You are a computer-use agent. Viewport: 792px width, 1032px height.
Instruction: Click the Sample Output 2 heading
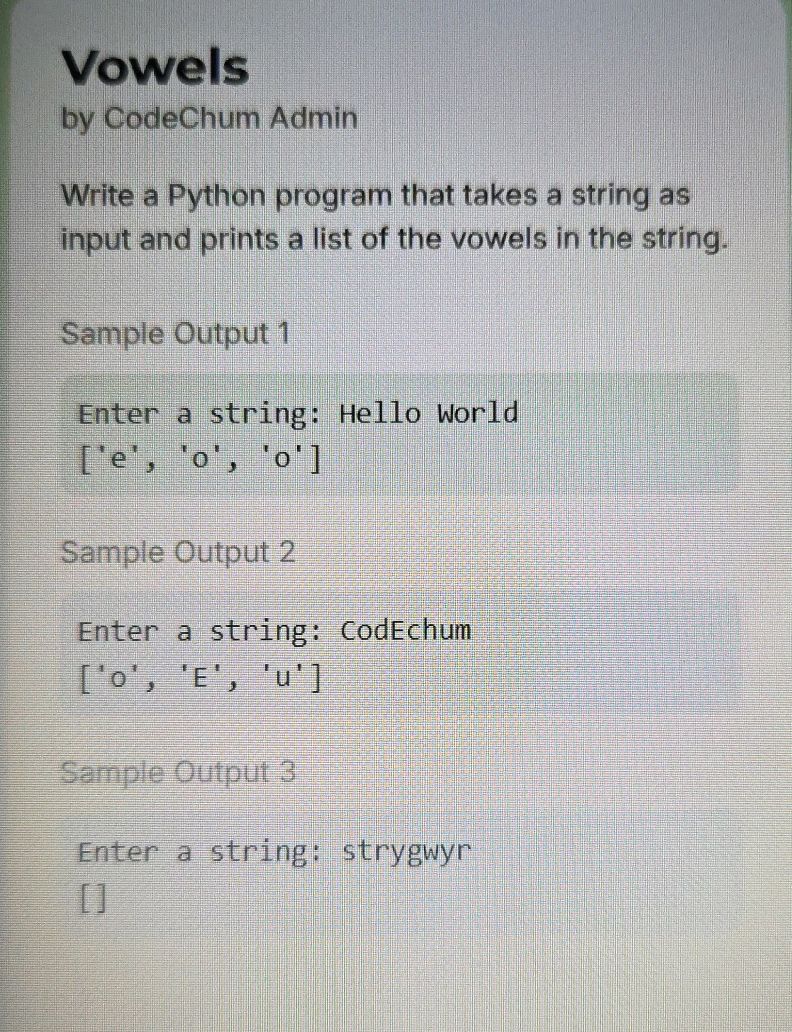(178, 552)
